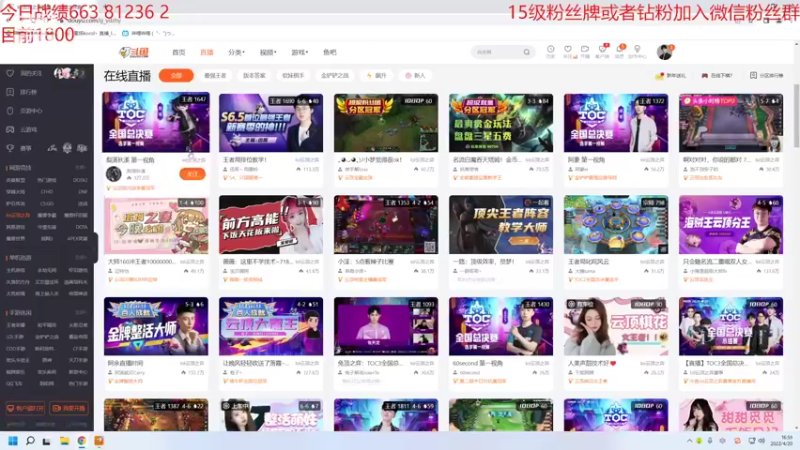Click the DOTA2 category in sidebar
The image size is (800, 450).
[80, 180]
